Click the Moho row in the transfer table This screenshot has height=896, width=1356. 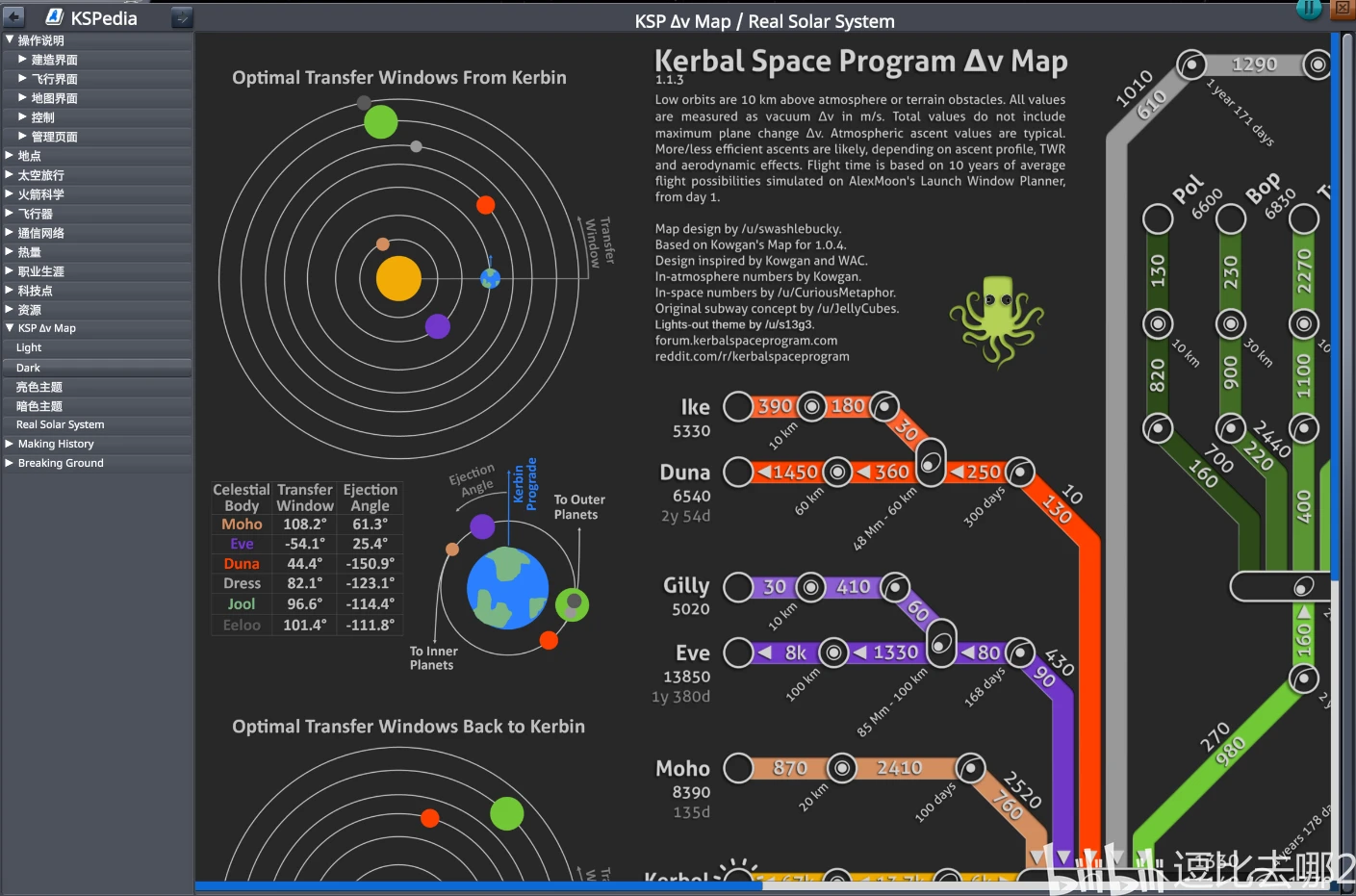pyautogui.click(x=306, y=525)
